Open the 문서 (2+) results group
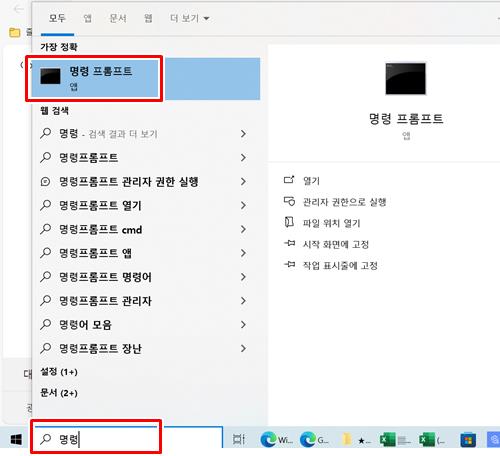 pyautogui.click(x=59, y=393)
